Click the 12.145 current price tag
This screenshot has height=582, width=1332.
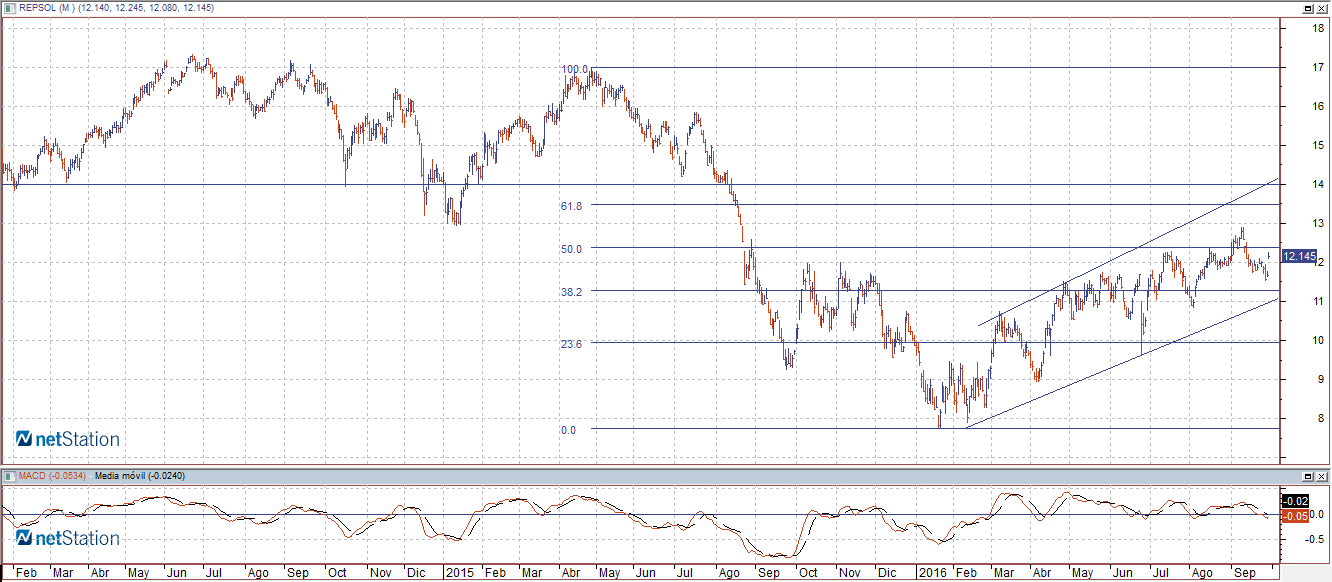(1299, 257)
